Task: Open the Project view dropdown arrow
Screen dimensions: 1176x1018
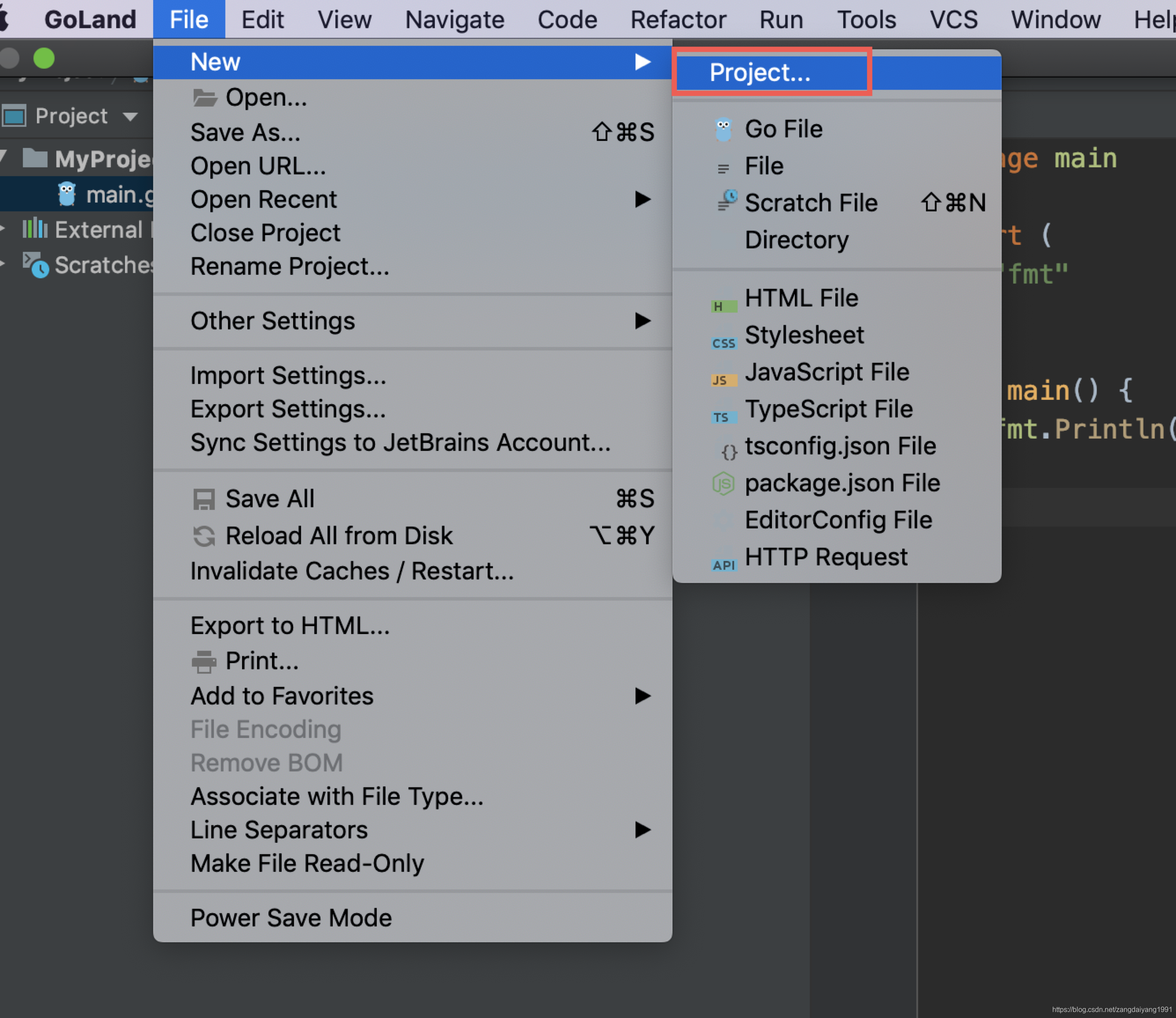Action: click(x=130, y=117)
